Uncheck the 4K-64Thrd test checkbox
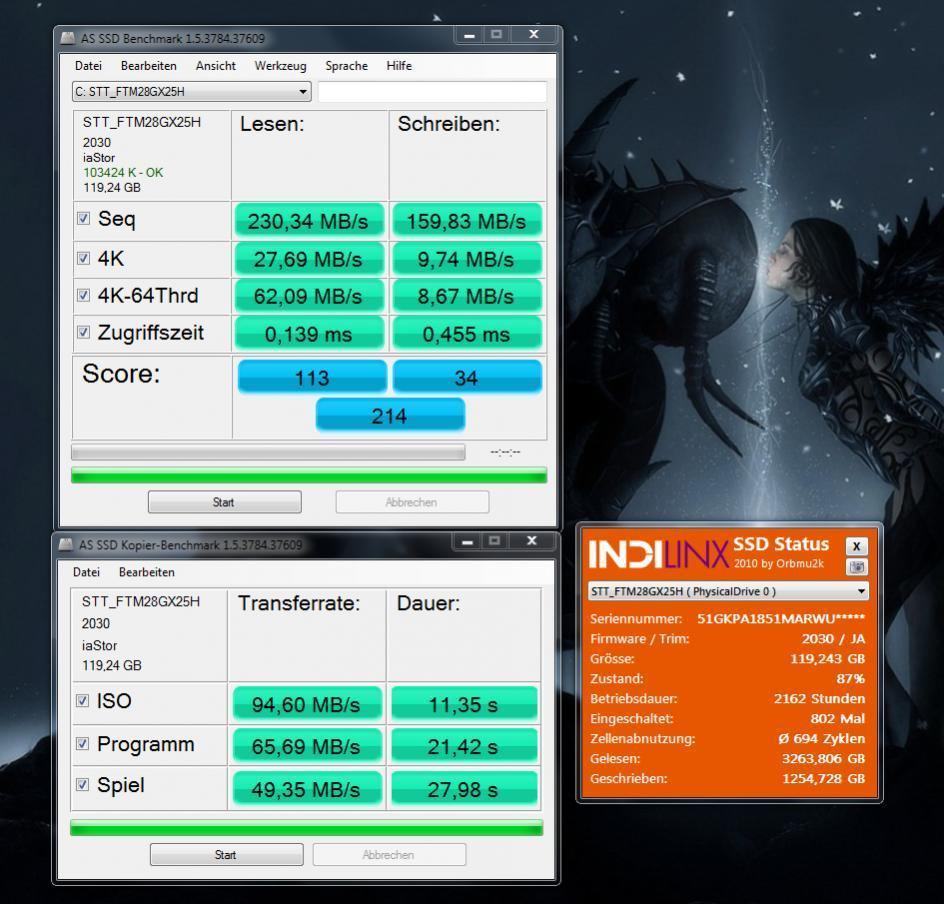The height and width of the screenshot is (904, 944). coord(84,296)
